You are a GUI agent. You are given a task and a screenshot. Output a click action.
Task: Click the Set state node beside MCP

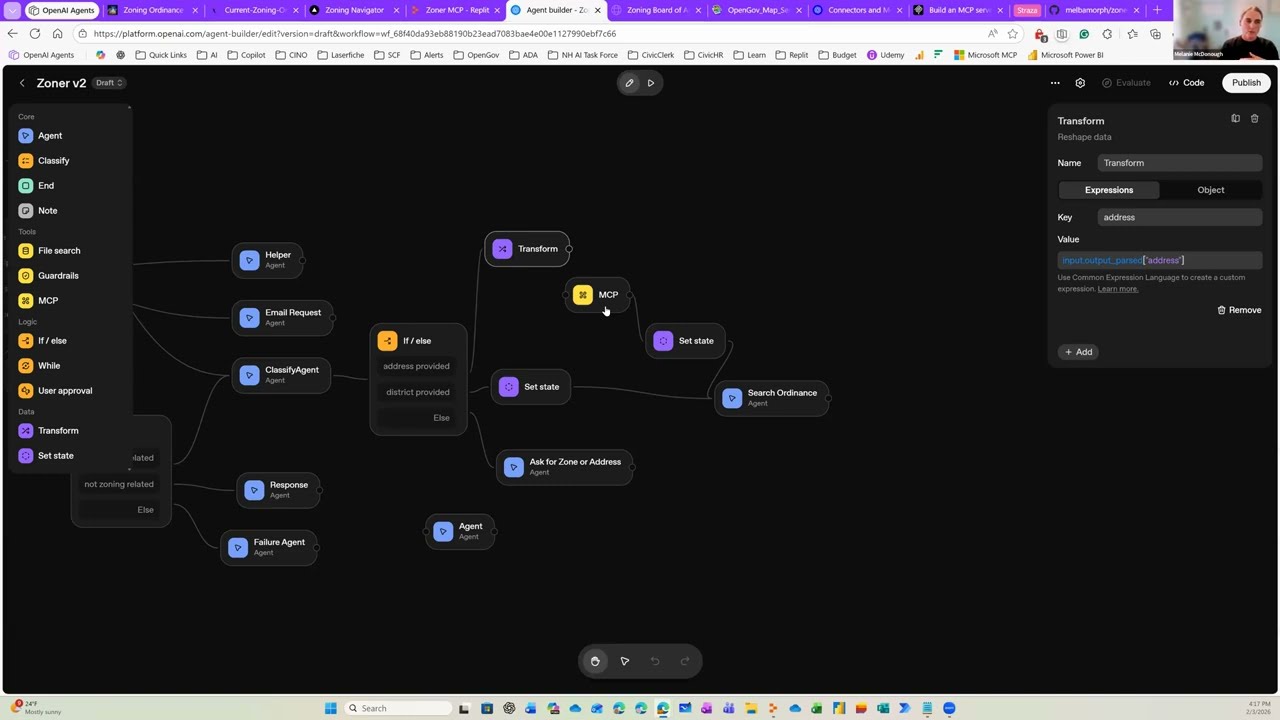(686, 341)
